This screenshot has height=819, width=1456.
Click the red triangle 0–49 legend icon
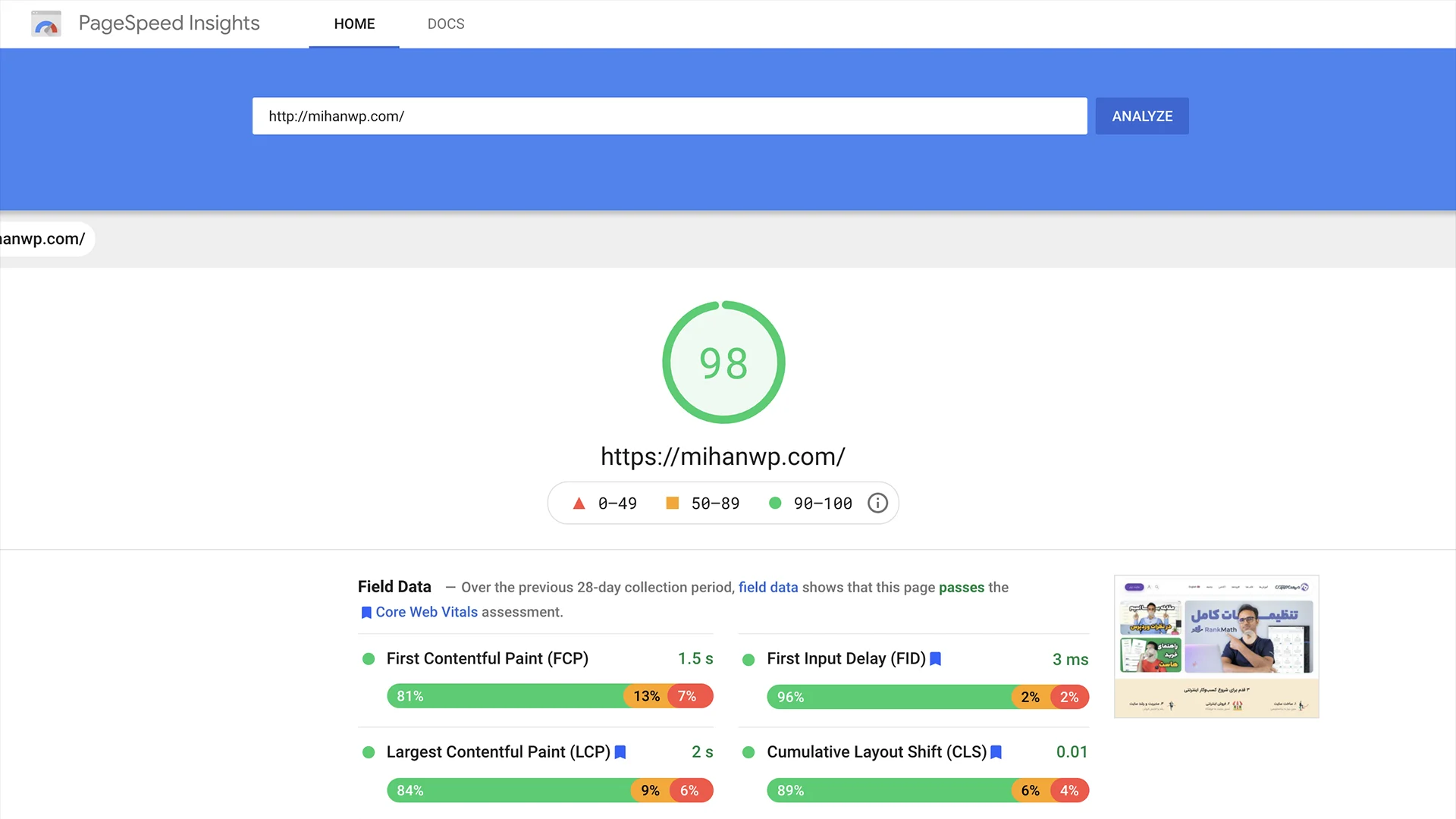coord(579,503)
